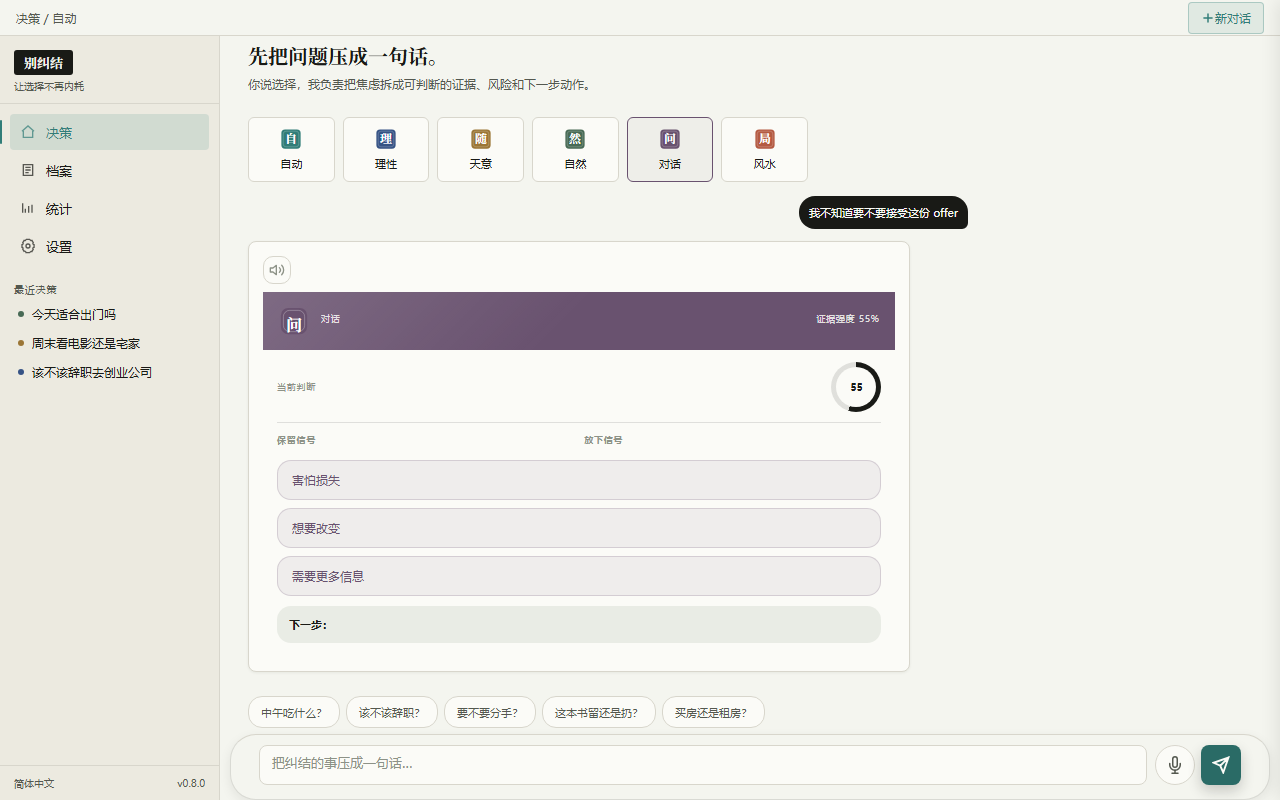
Task: Open the 档案 sidebar page
Action: (109, 171)
